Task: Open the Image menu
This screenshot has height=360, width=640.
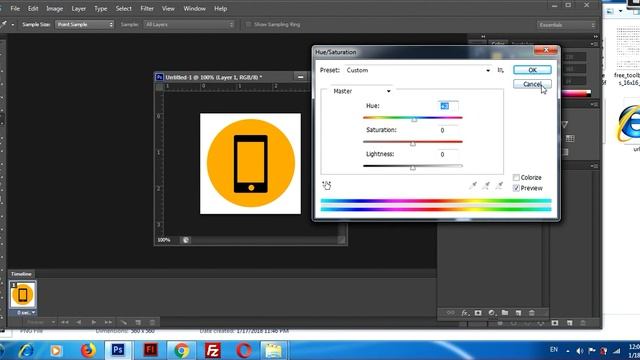Action: (54, 9)
